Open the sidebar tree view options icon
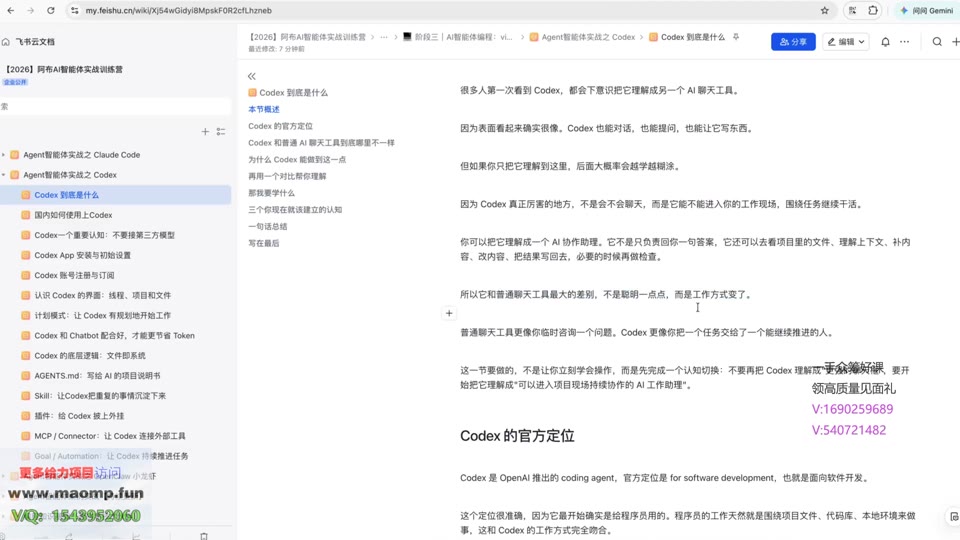 point(221,132)
